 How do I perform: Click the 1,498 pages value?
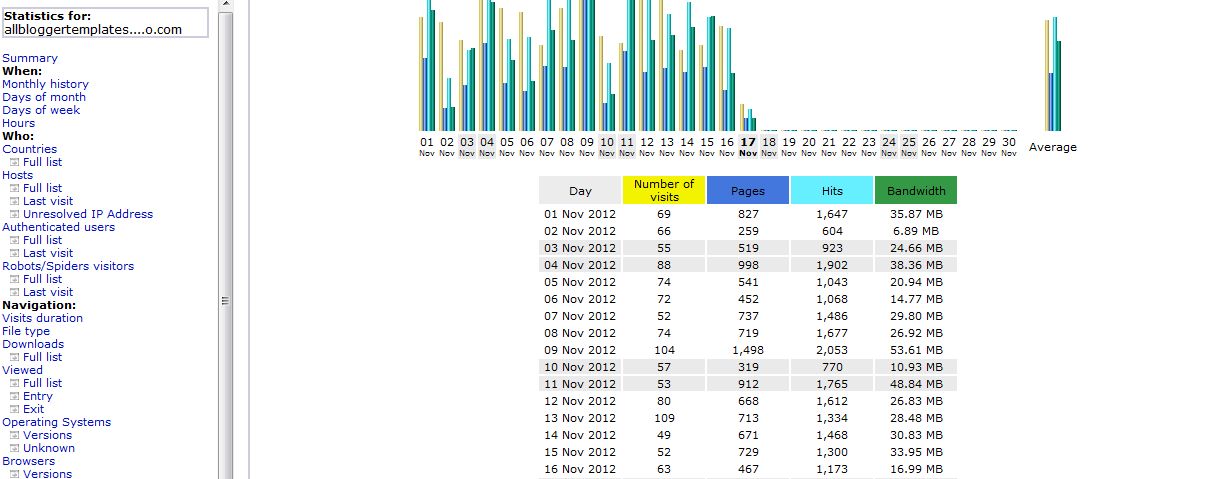point(748,350)
